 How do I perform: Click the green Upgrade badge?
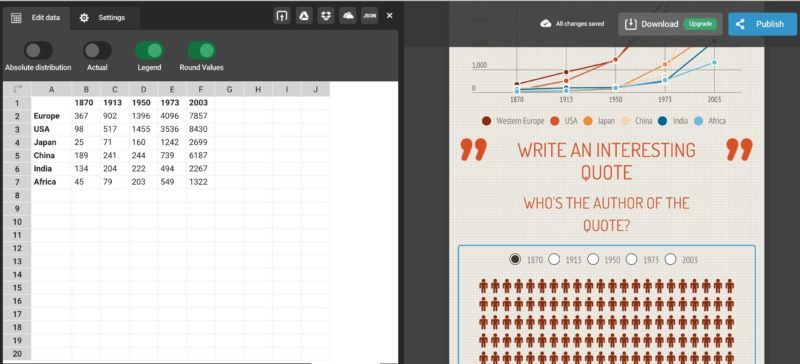click(700, 24)
